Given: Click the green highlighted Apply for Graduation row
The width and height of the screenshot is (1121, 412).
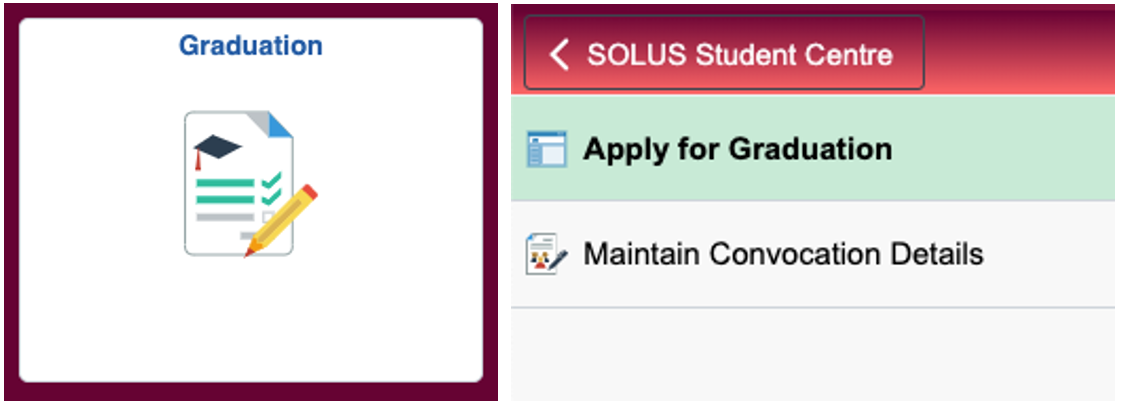Looking at the screenshot, I should pos(1000,150).
